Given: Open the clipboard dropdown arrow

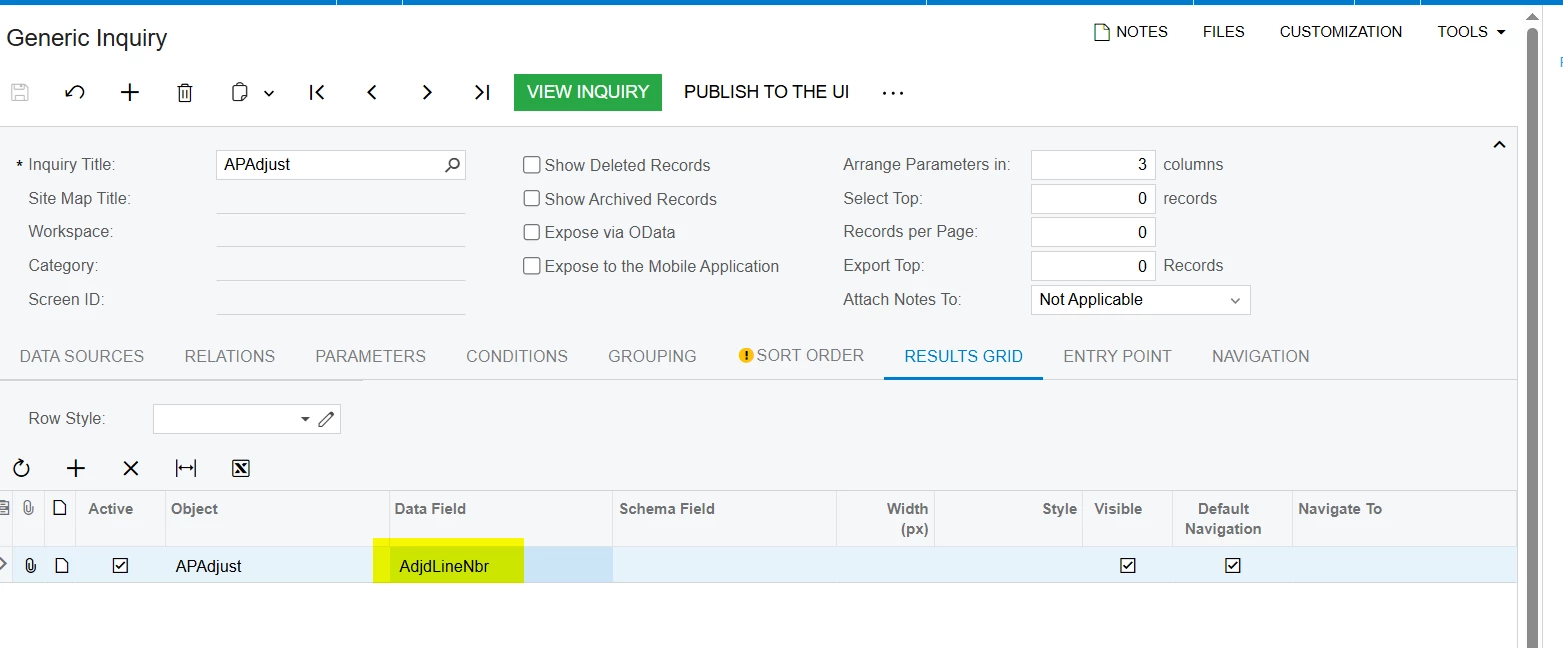Looking at the screenshot, I should (269, 93).
